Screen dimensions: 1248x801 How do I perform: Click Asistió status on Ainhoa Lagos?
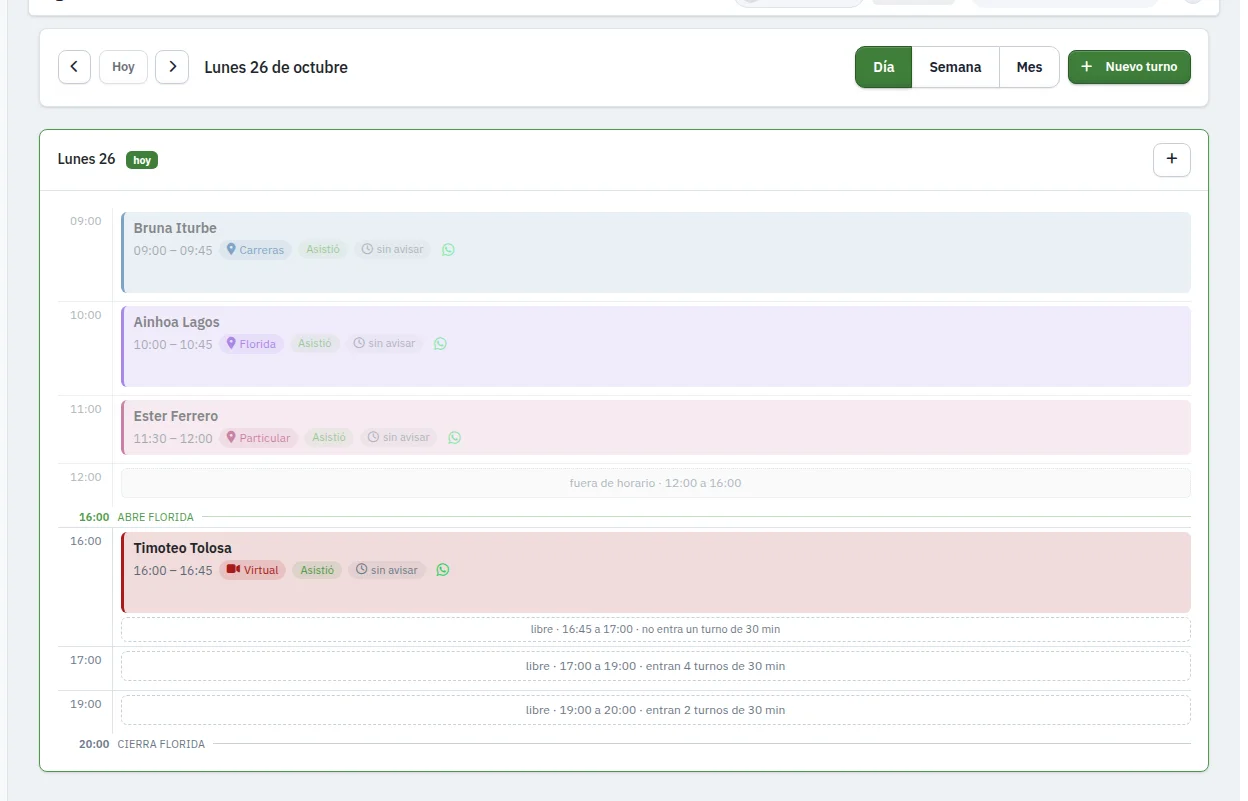315,344
